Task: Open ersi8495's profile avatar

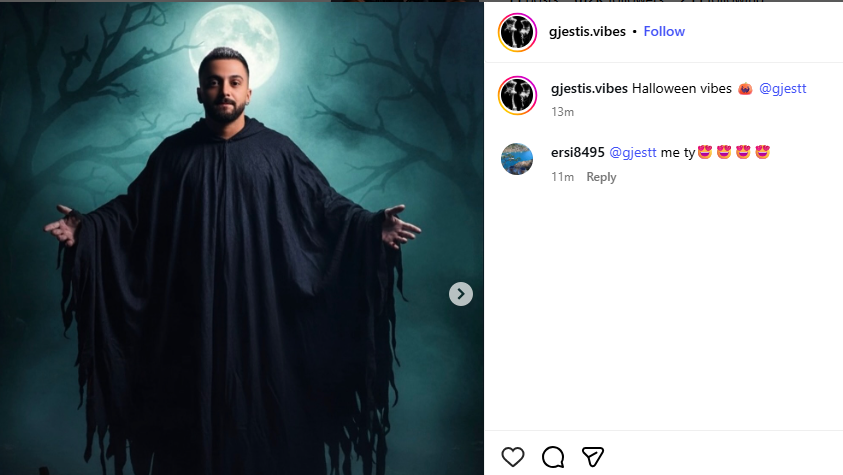Action: click(x=517, y=159)
